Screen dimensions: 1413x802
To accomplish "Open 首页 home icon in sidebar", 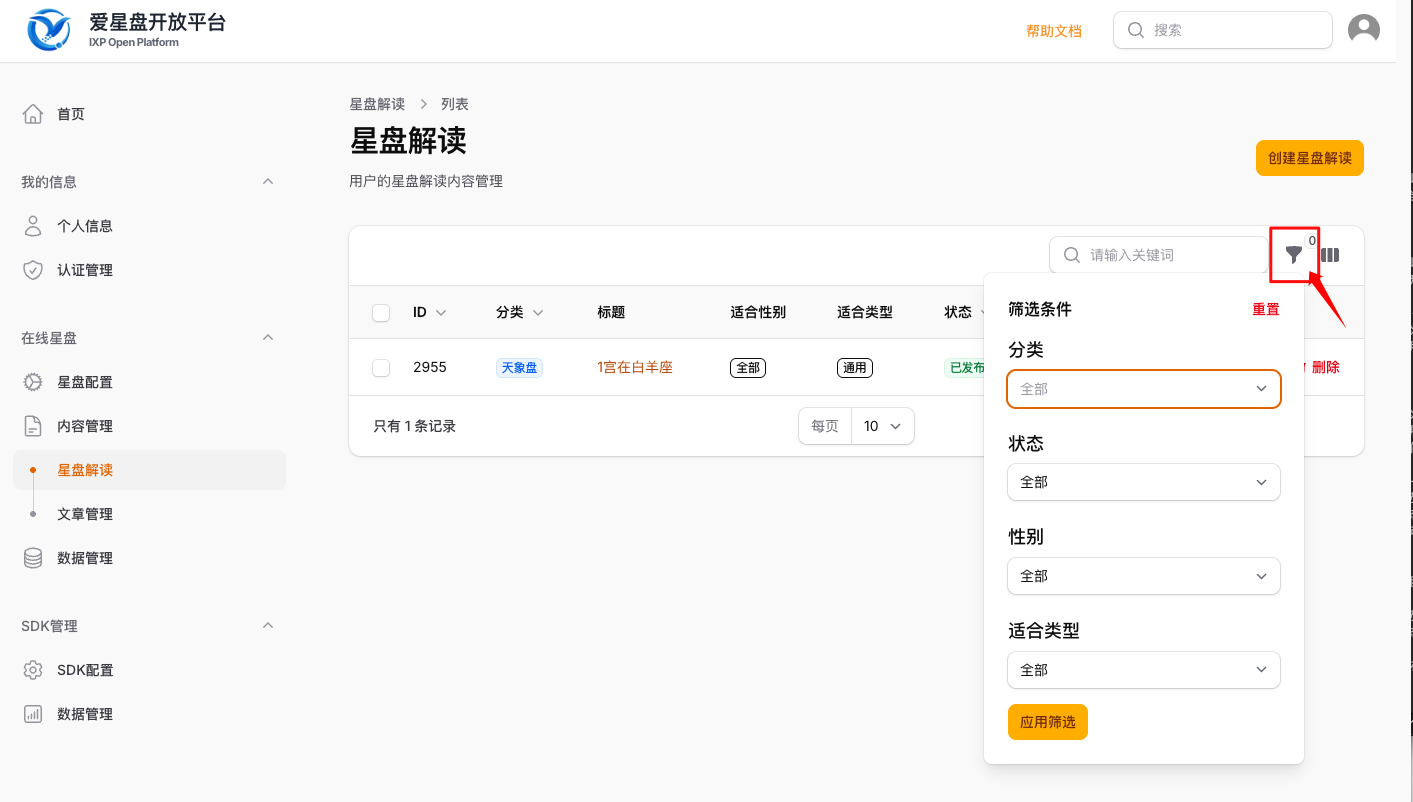I will pos(33,114).
